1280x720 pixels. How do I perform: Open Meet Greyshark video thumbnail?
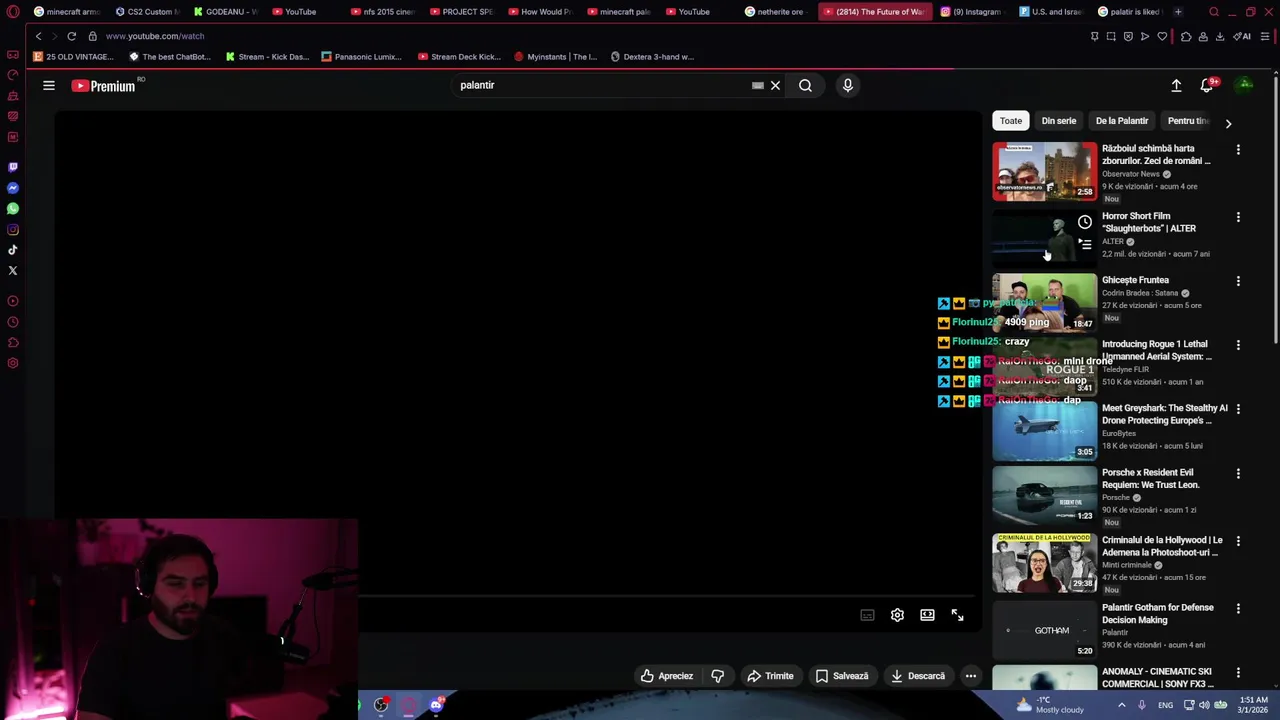click(1044, 431)
